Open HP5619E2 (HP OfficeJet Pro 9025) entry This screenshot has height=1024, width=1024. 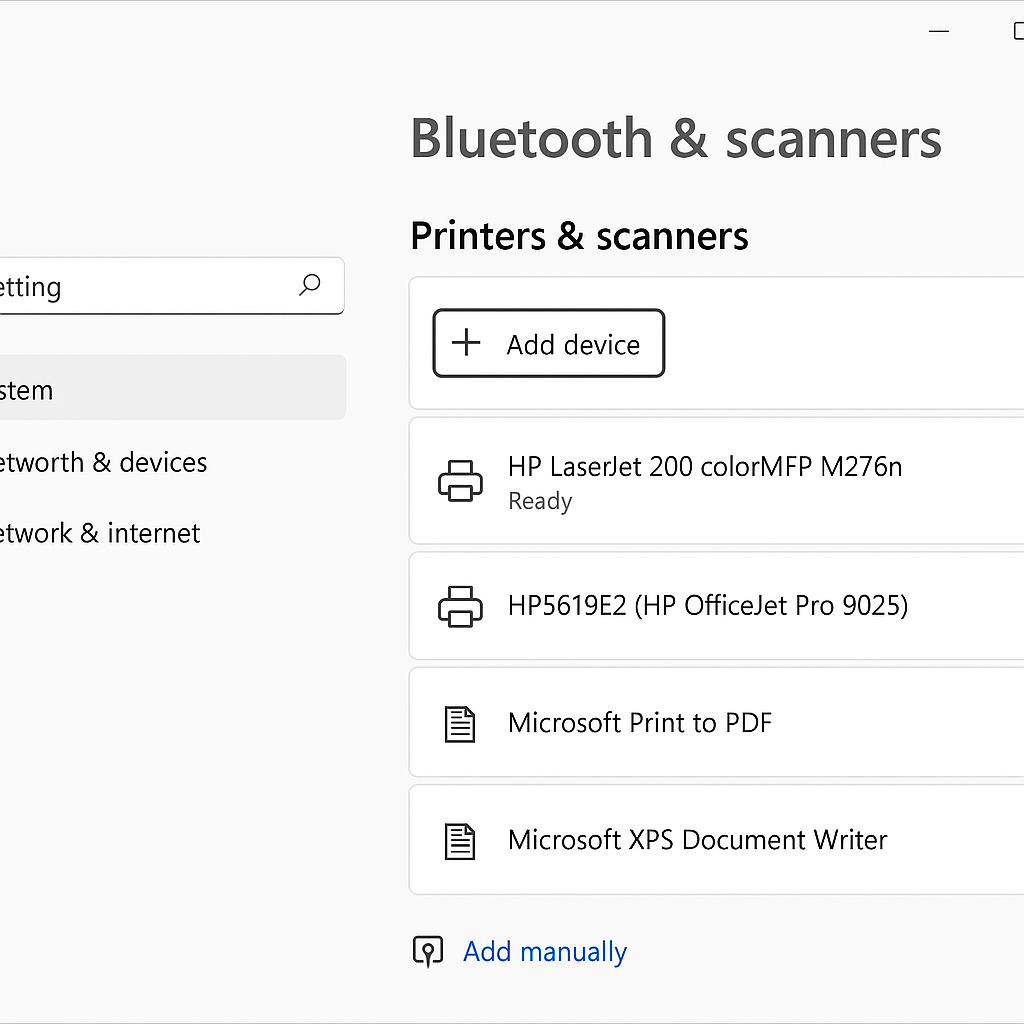point(716,606)
